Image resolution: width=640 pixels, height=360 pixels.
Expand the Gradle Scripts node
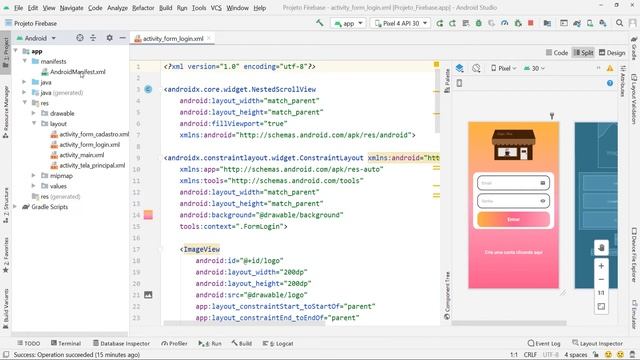tap(16, 207)
